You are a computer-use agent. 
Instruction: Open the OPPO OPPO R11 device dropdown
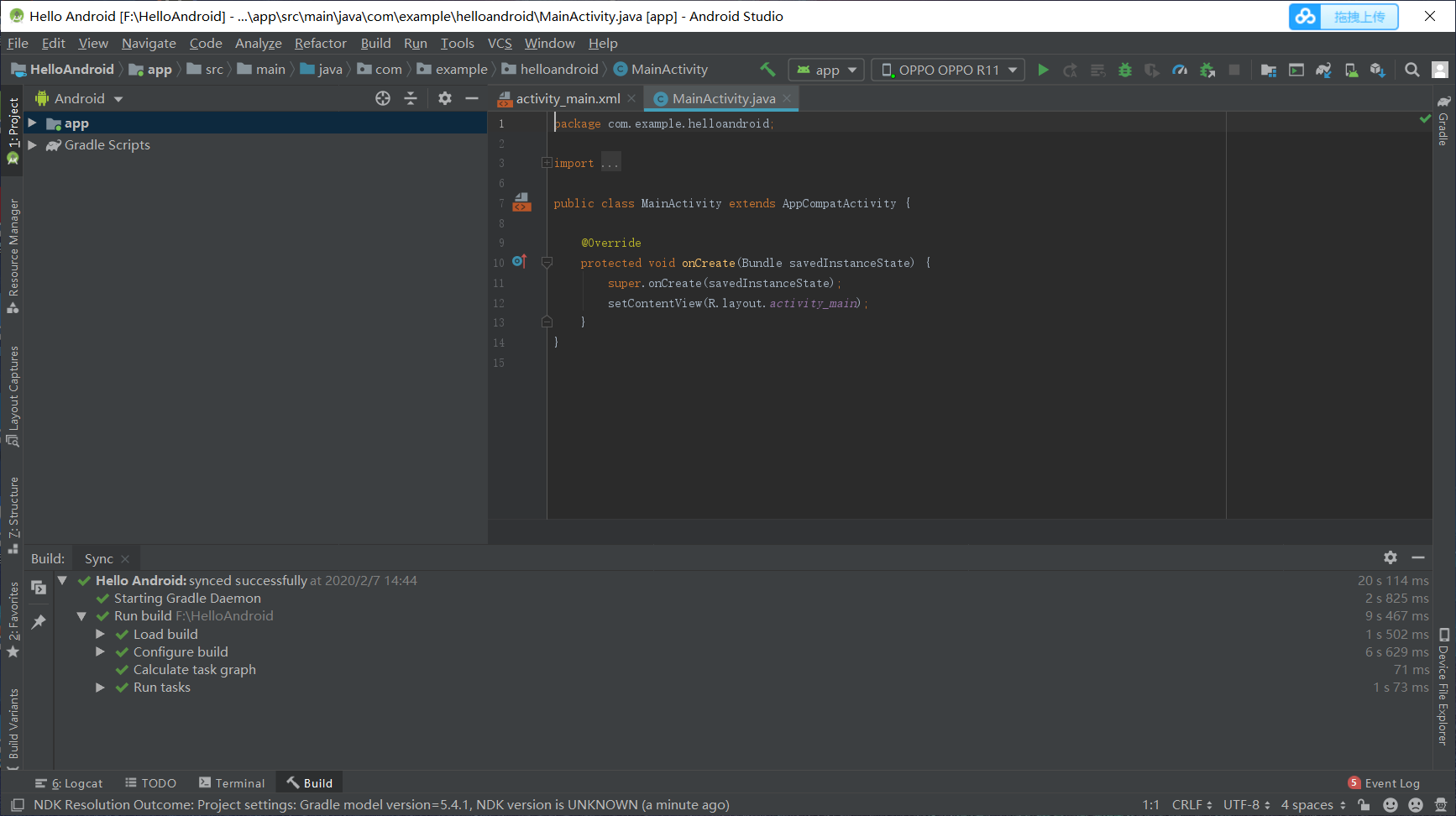click(948, 70)
